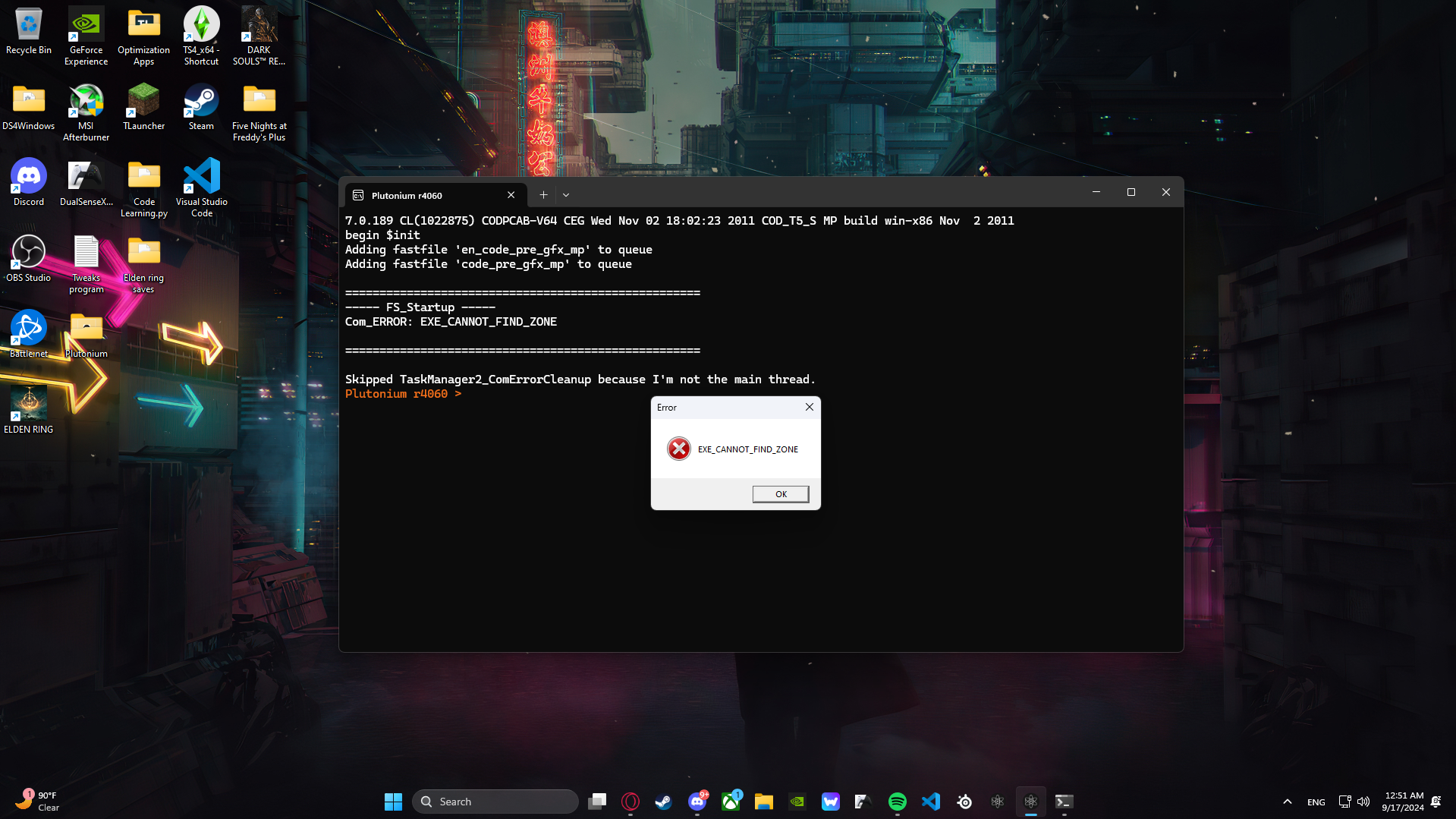Minimize the Plutonium terminal window
This screenshot has width=1456, height=819.
[1096, 192]
